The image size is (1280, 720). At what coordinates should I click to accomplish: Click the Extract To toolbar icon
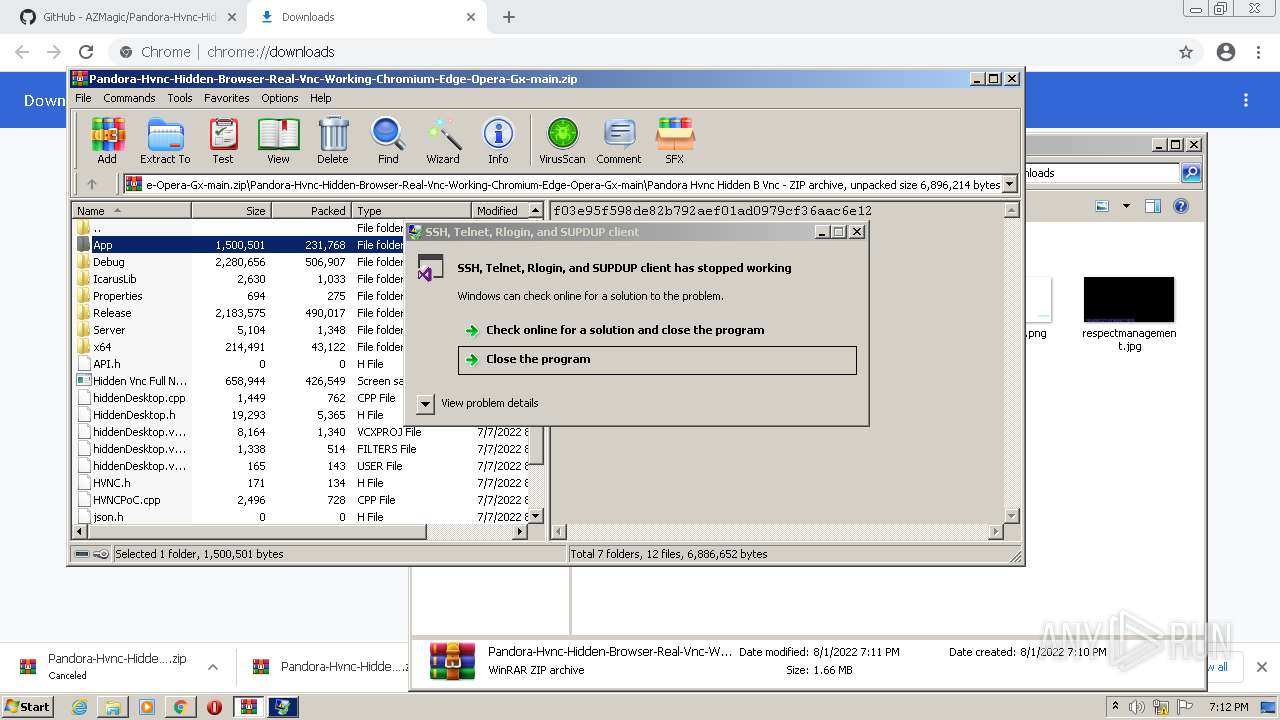pyautogui.click(x=165, y=141)
